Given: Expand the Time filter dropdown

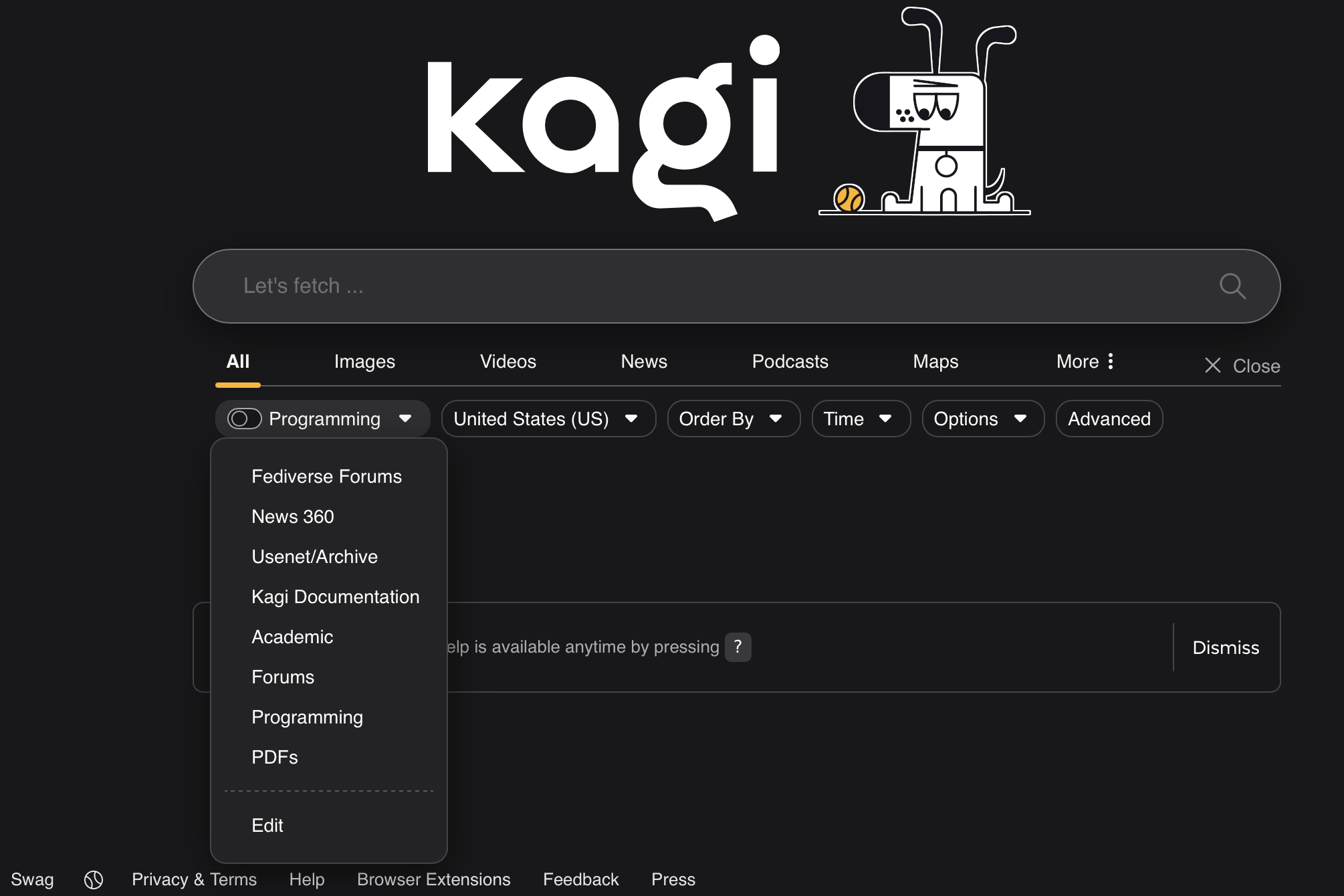Looking at the screenshot, I should pos(860,419).
